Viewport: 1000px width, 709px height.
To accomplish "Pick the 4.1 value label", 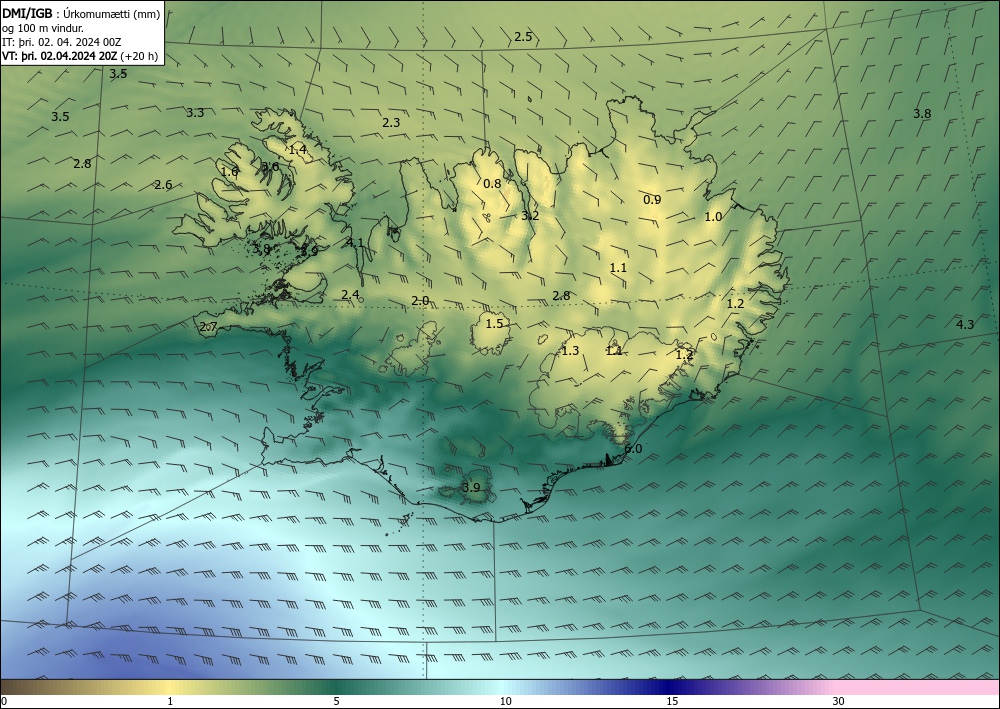I will [355, 242].
